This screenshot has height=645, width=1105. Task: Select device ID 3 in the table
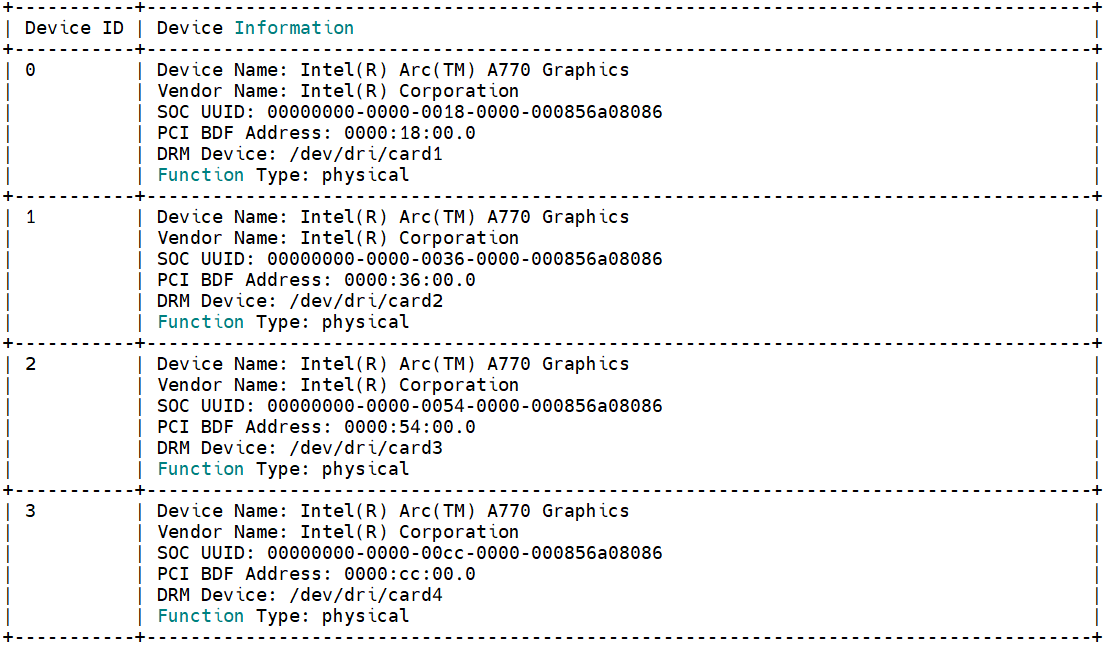pyautogui.click(x=30, y=511)
